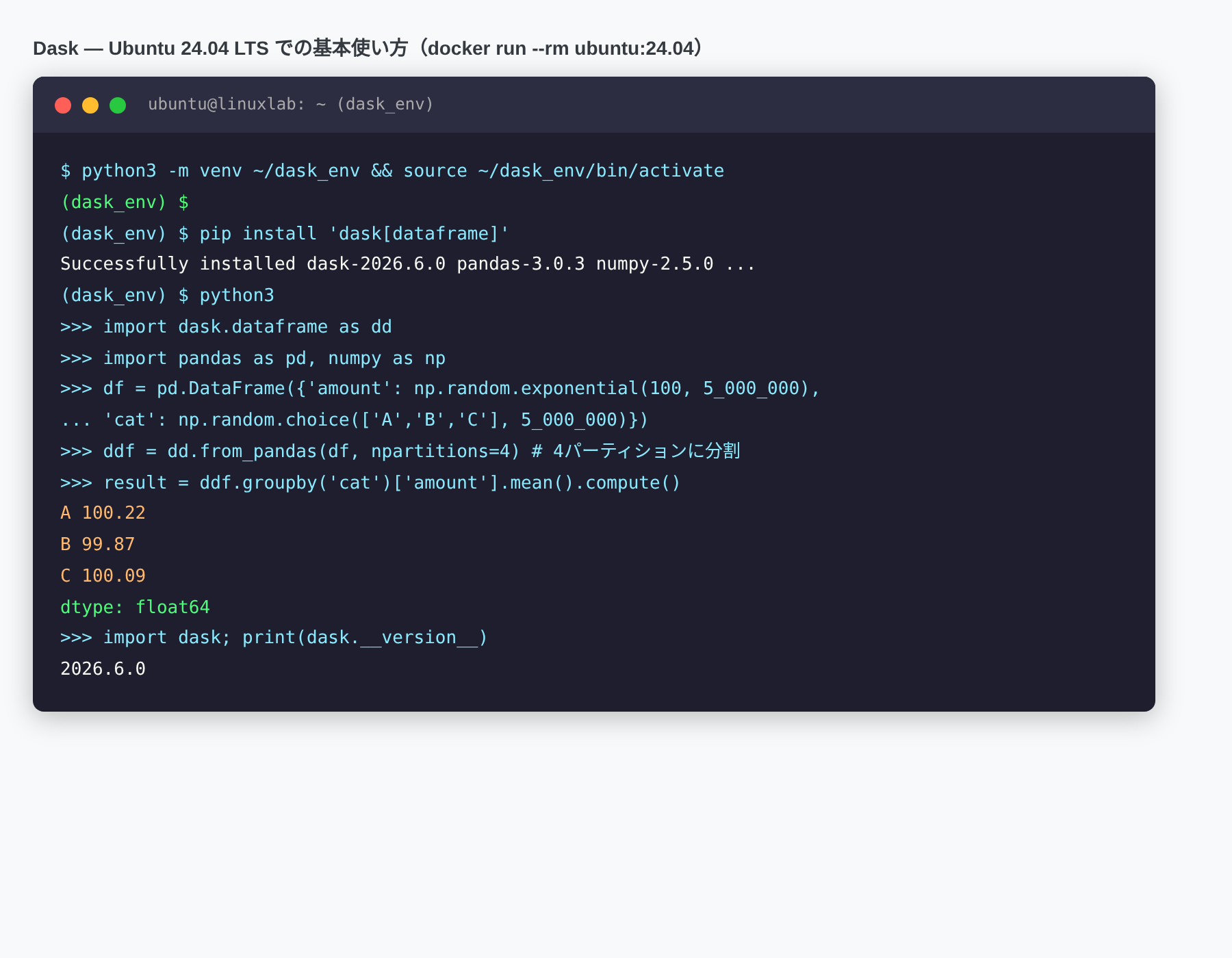Click the output row 'C 100.09'
The image size is (1232, 958).
[x=103, y=575]
